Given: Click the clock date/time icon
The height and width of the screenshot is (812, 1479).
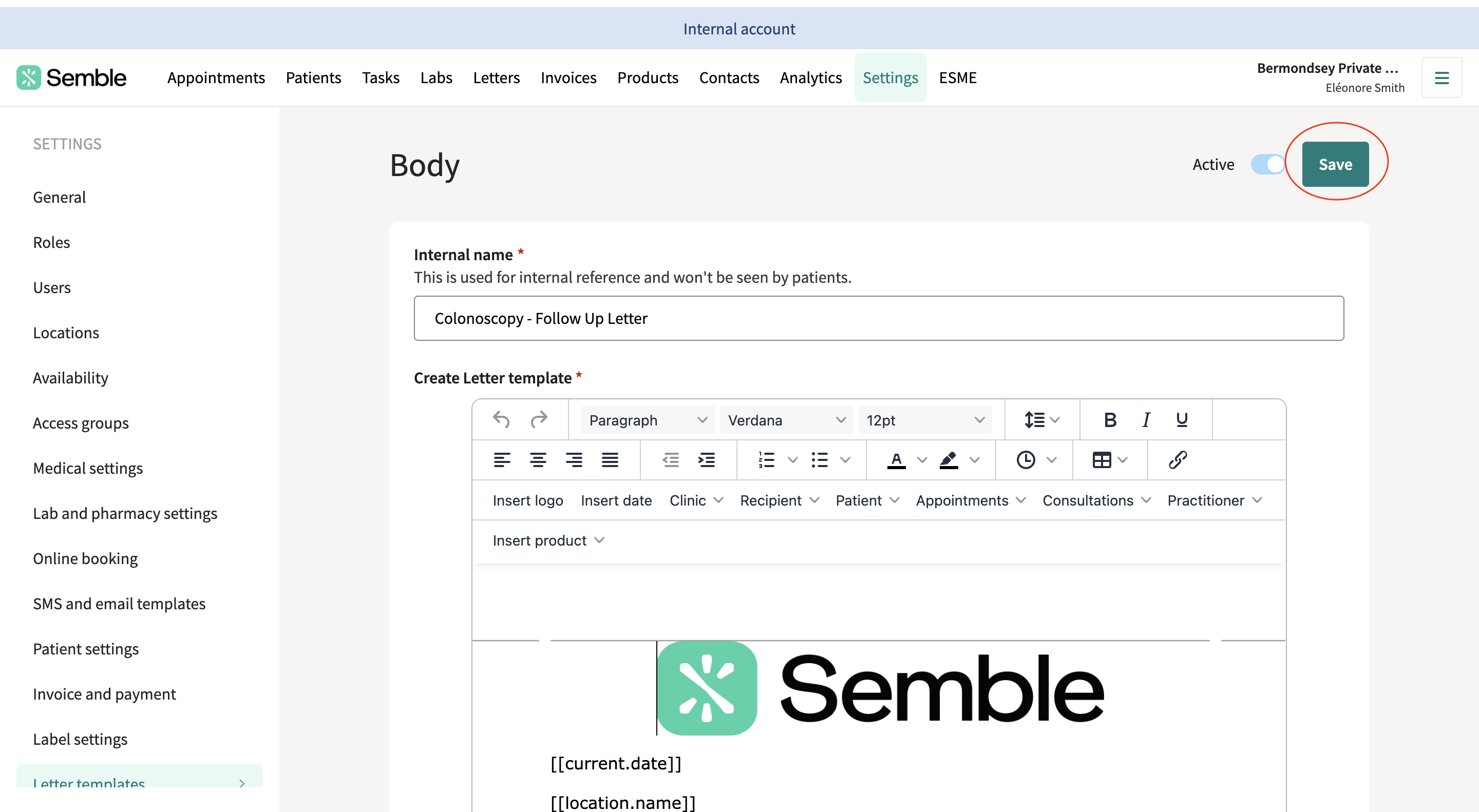Looking at the screenshot, I should tap(1026, 460).
